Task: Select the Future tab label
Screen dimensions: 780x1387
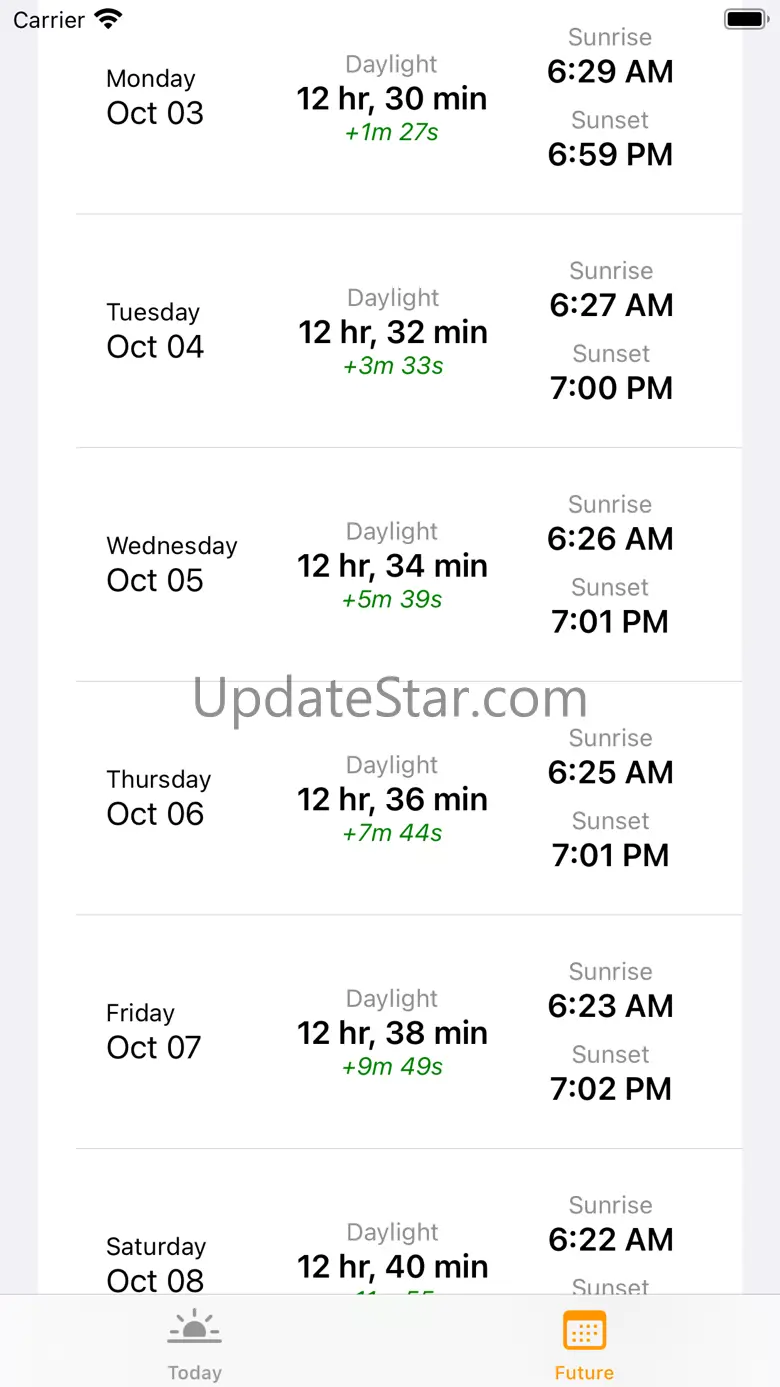Action: [x=584, y=1372]
